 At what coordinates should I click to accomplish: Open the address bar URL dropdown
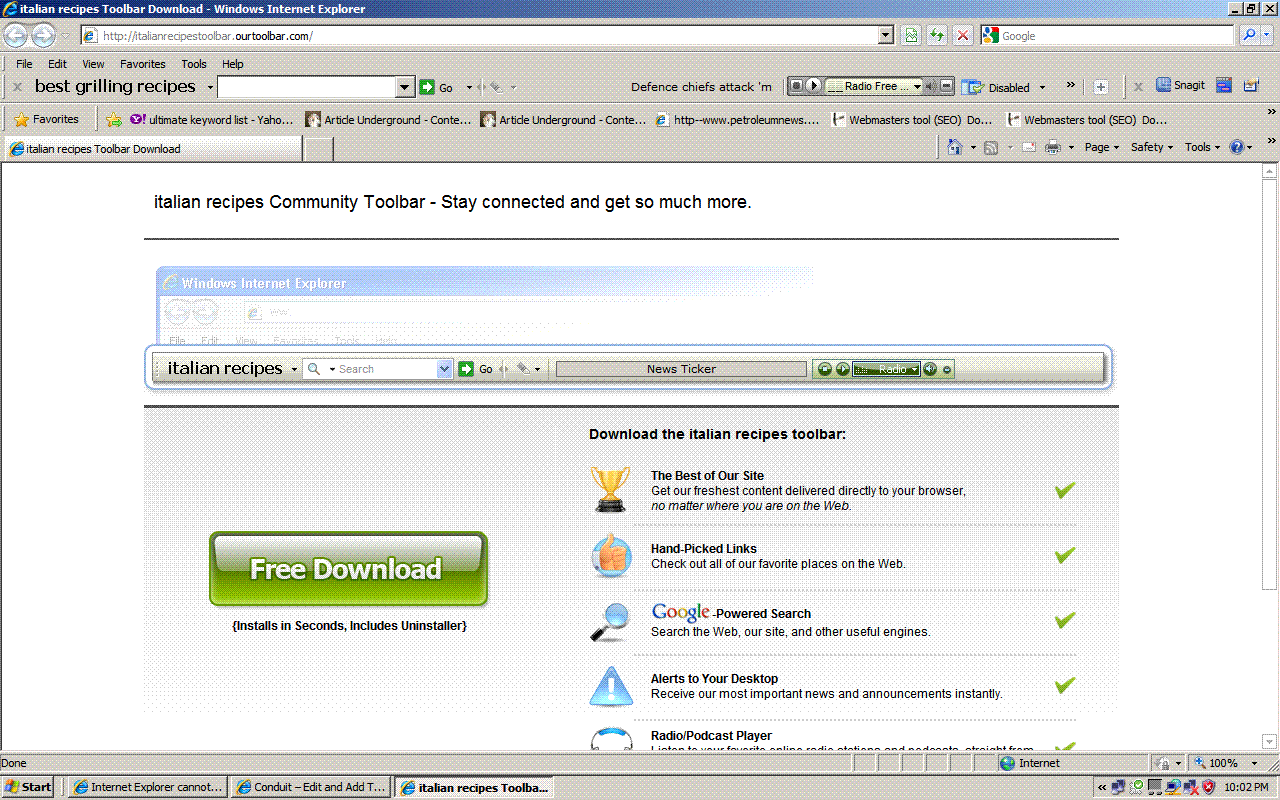tap(886, 36)
